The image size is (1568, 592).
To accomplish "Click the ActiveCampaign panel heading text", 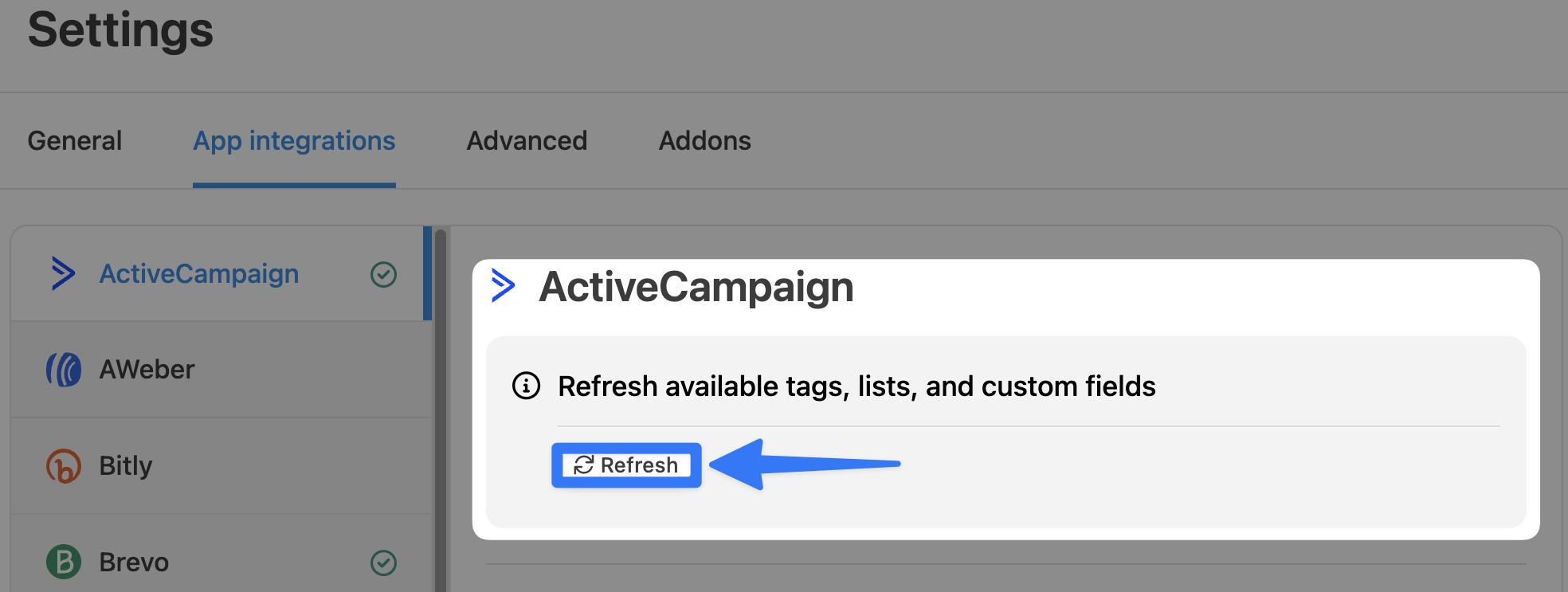I will [x=696, y=287].
